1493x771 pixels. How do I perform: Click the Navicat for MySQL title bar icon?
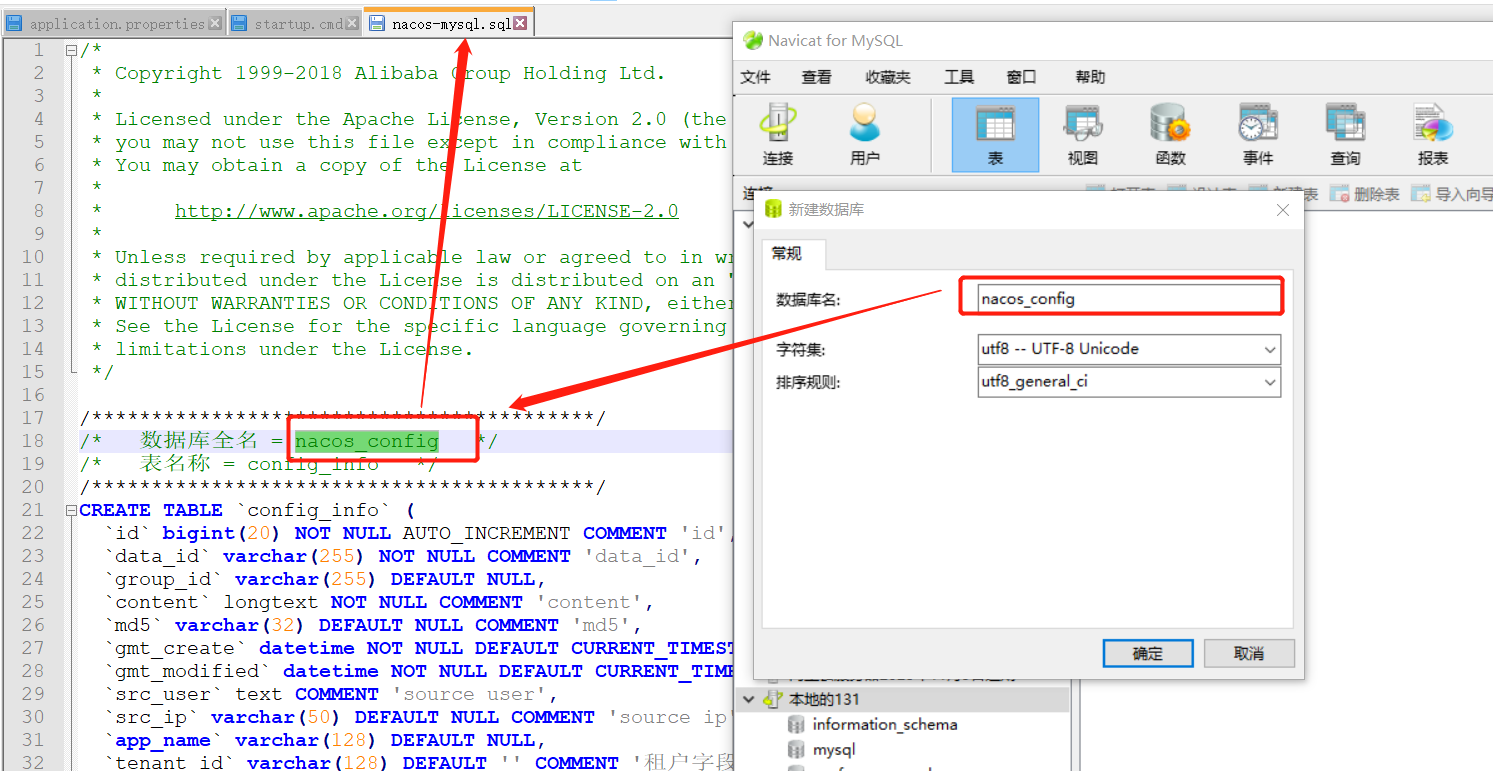752,40
